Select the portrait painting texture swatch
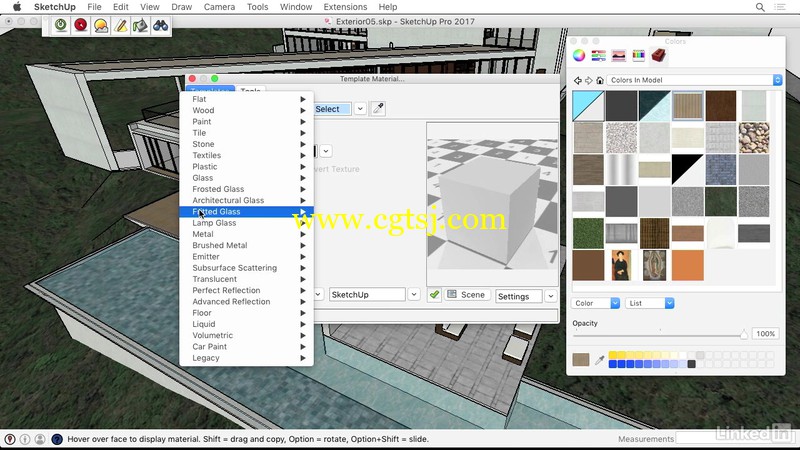Screen dimensions: 800x450 [621, 265]
